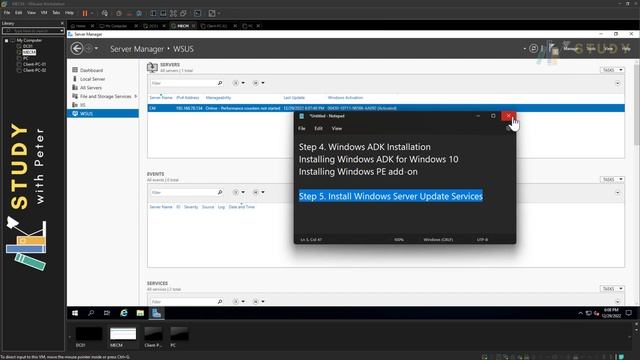
Task: Click the taskbar search icon
Action: coord(91,313)
